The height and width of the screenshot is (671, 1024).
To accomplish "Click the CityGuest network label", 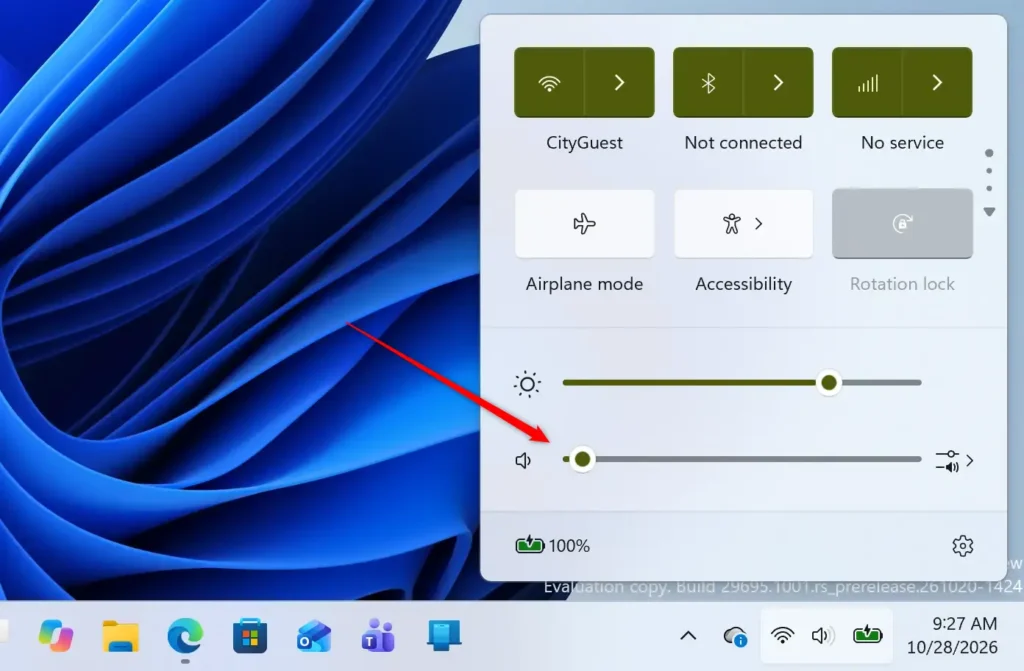I will click(x=584, y=142).
